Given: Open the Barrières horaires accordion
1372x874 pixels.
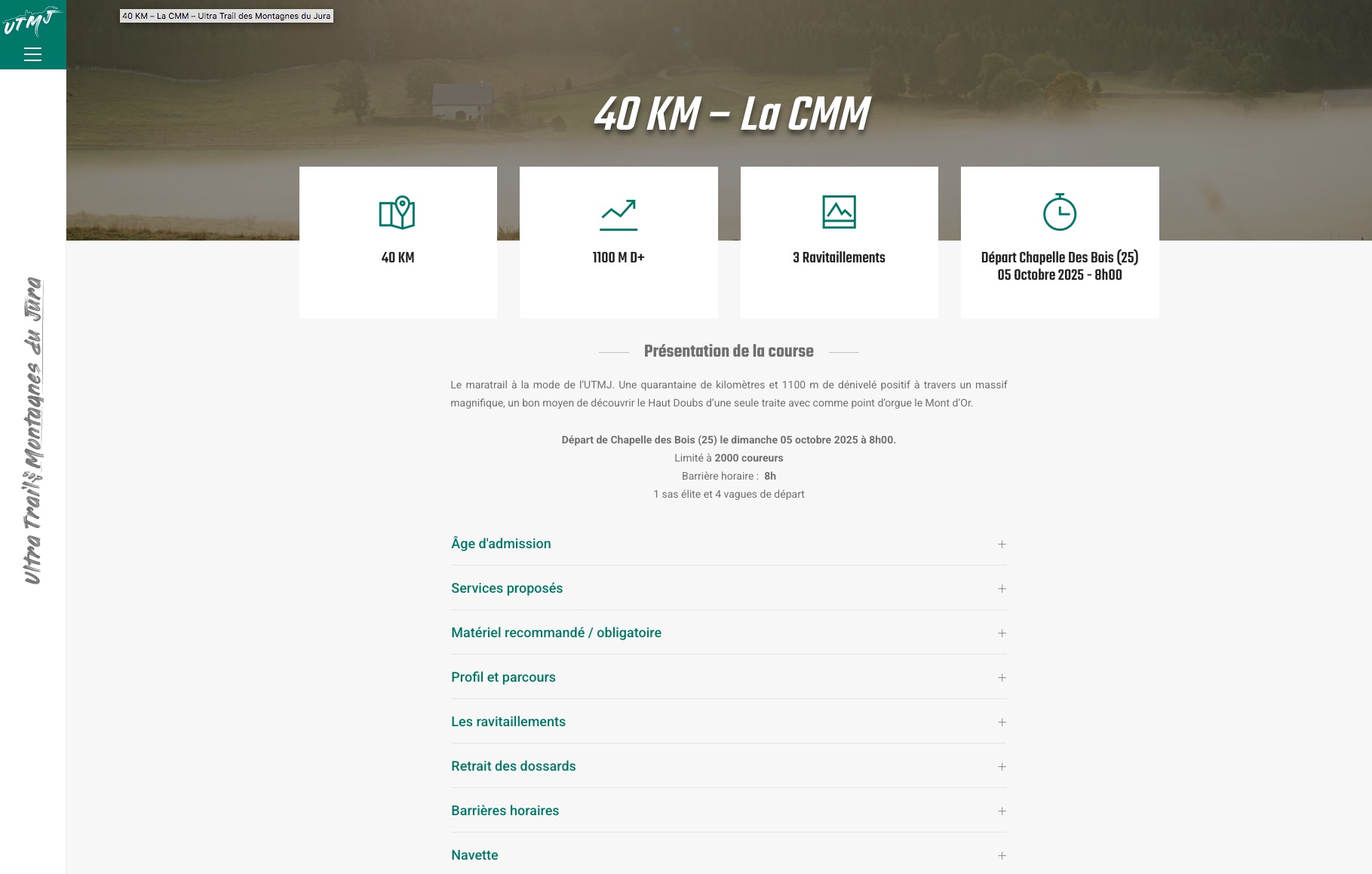Looking at the screenshot, I should (505, 811).
